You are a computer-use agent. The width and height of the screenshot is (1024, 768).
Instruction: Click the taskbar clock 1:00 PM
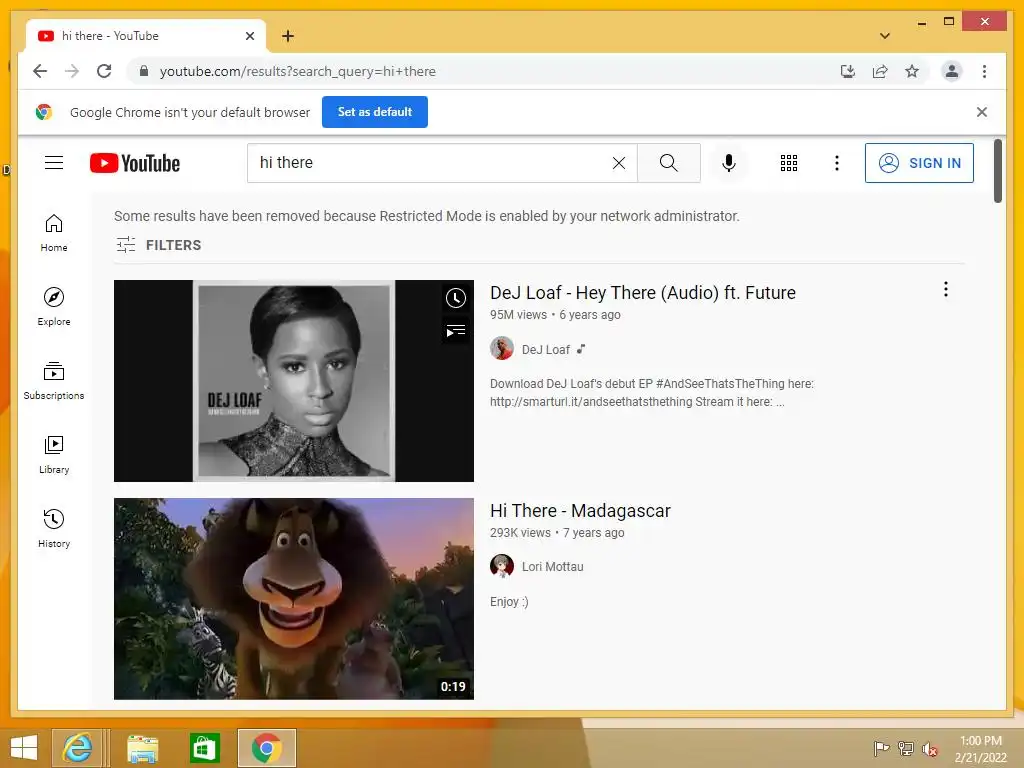(x=981, y=748)
